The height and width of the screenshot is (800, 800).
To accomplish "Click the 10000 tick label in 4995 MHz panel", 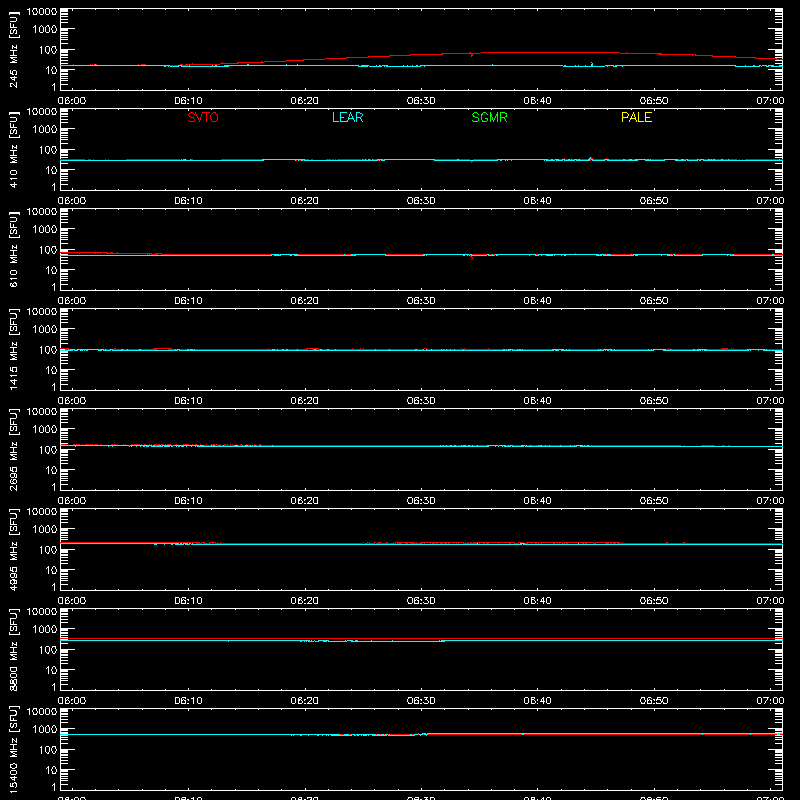I will click(42, 512).
